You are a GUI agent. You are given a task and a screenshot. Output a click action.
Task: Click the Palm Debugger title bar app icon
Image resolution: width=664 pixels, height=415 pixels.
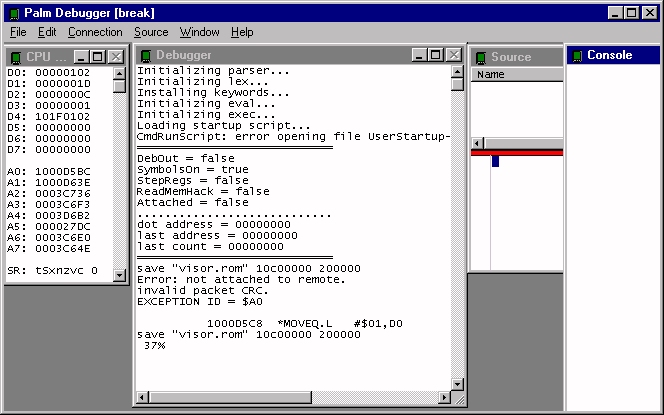tap(14, 14)
